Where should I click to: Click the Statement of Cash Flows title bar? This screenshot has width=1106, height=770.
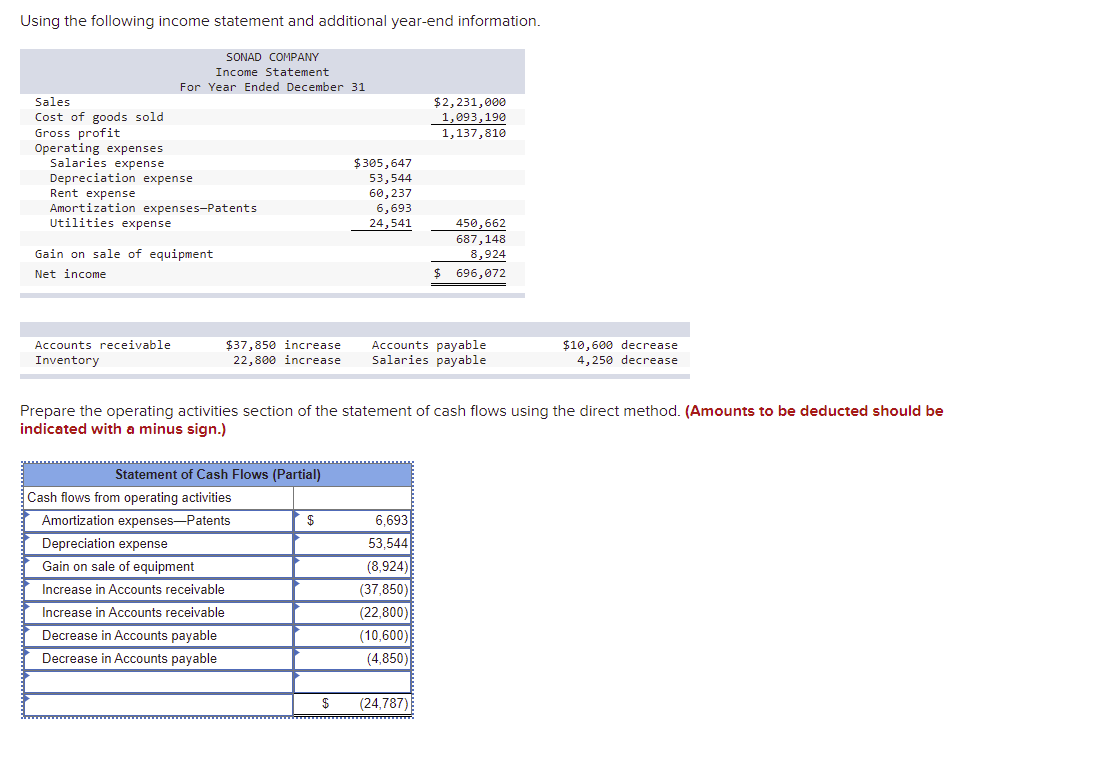click(217, 474)
